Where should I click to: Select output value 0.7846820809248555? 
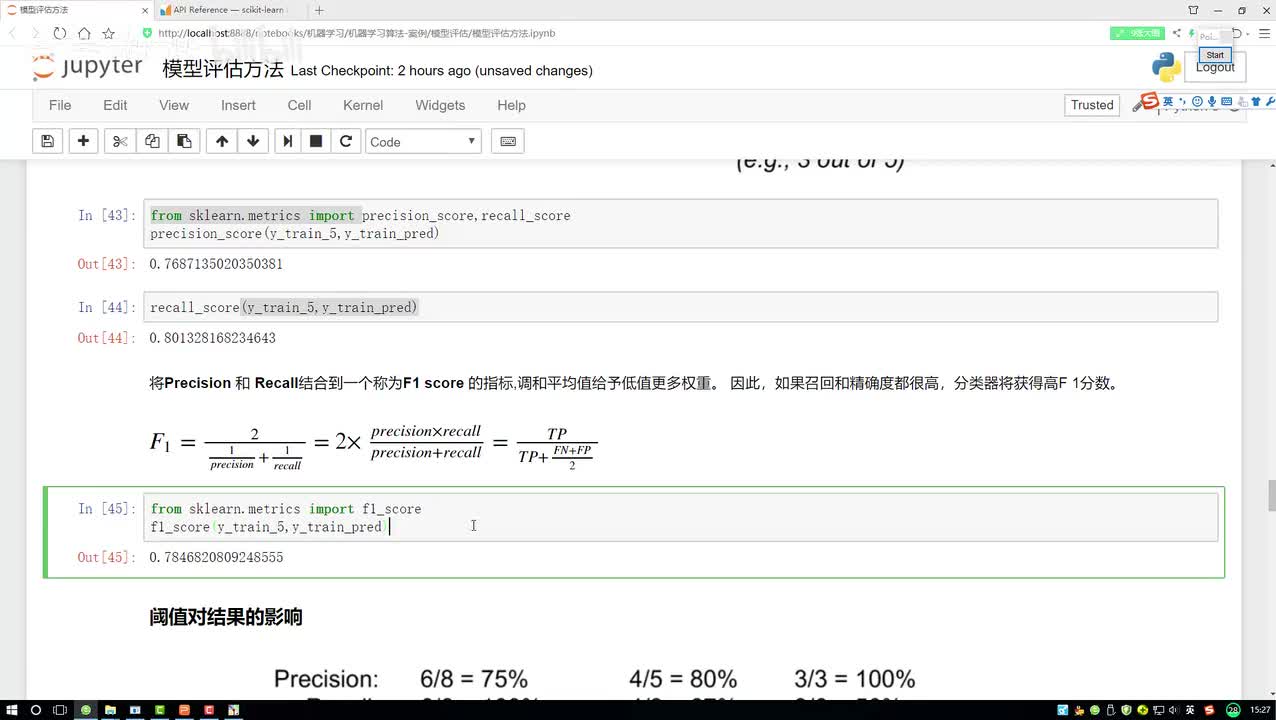click(x=216, y=557)
